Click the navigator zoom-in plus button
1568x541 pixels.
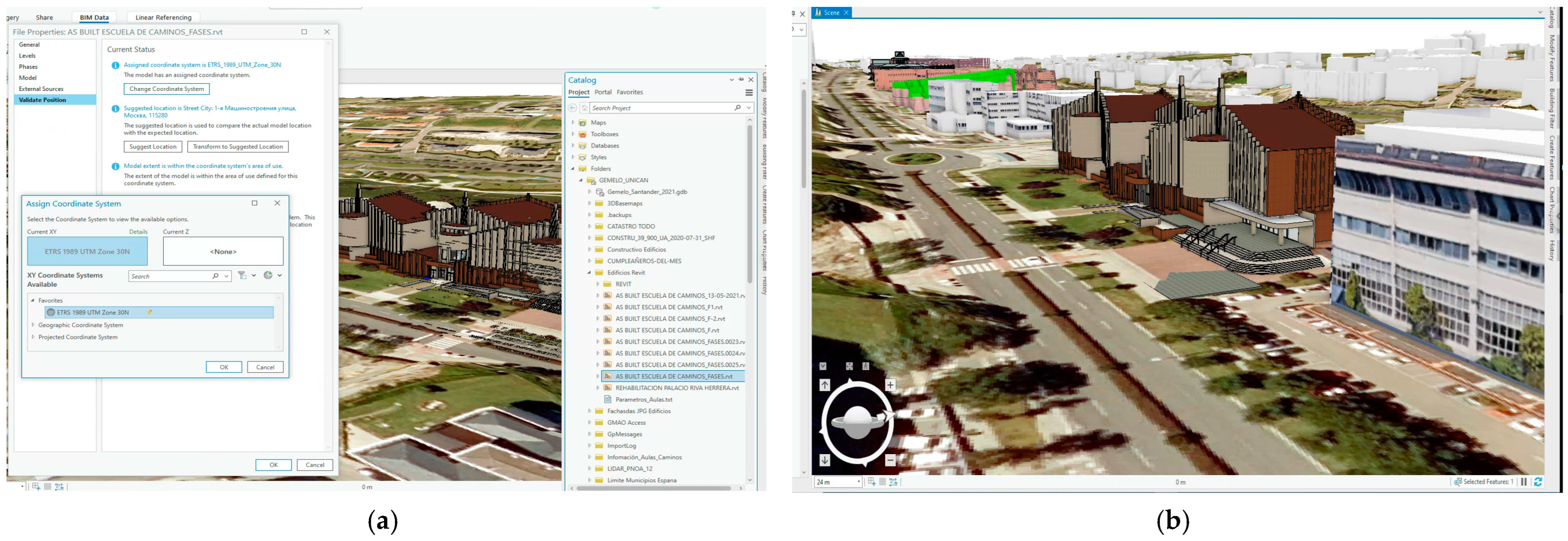pos(890,385)
